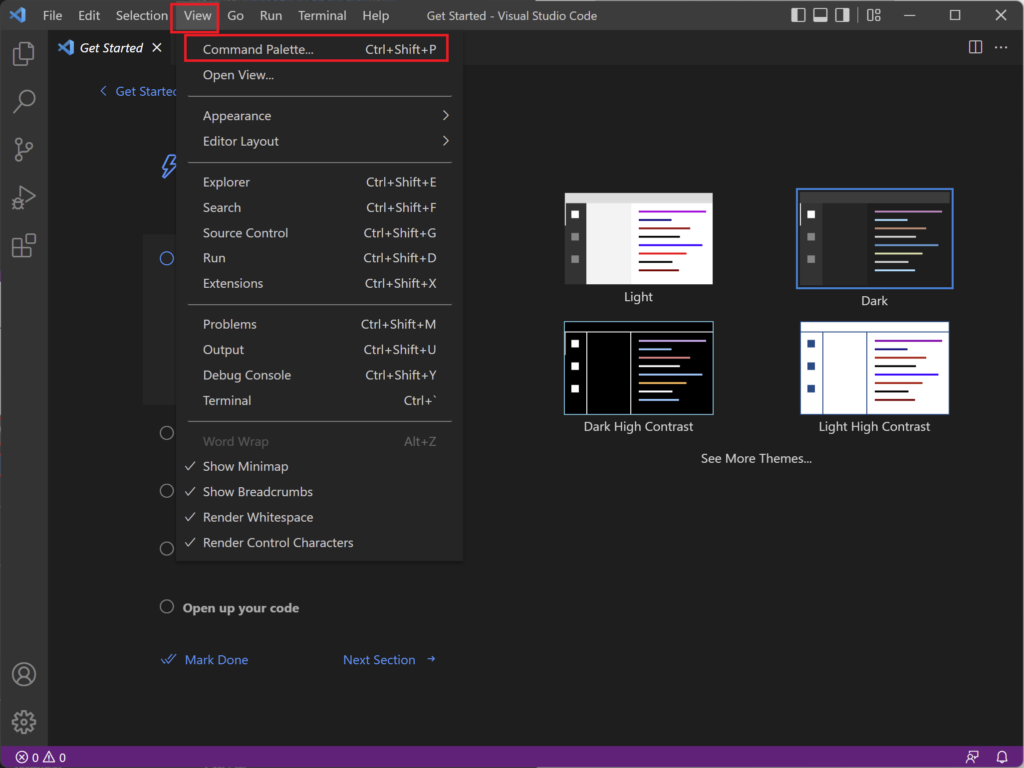Select the Dark High Contrast theme thumbnail
1024x768 pixels.
pos(638,368)
